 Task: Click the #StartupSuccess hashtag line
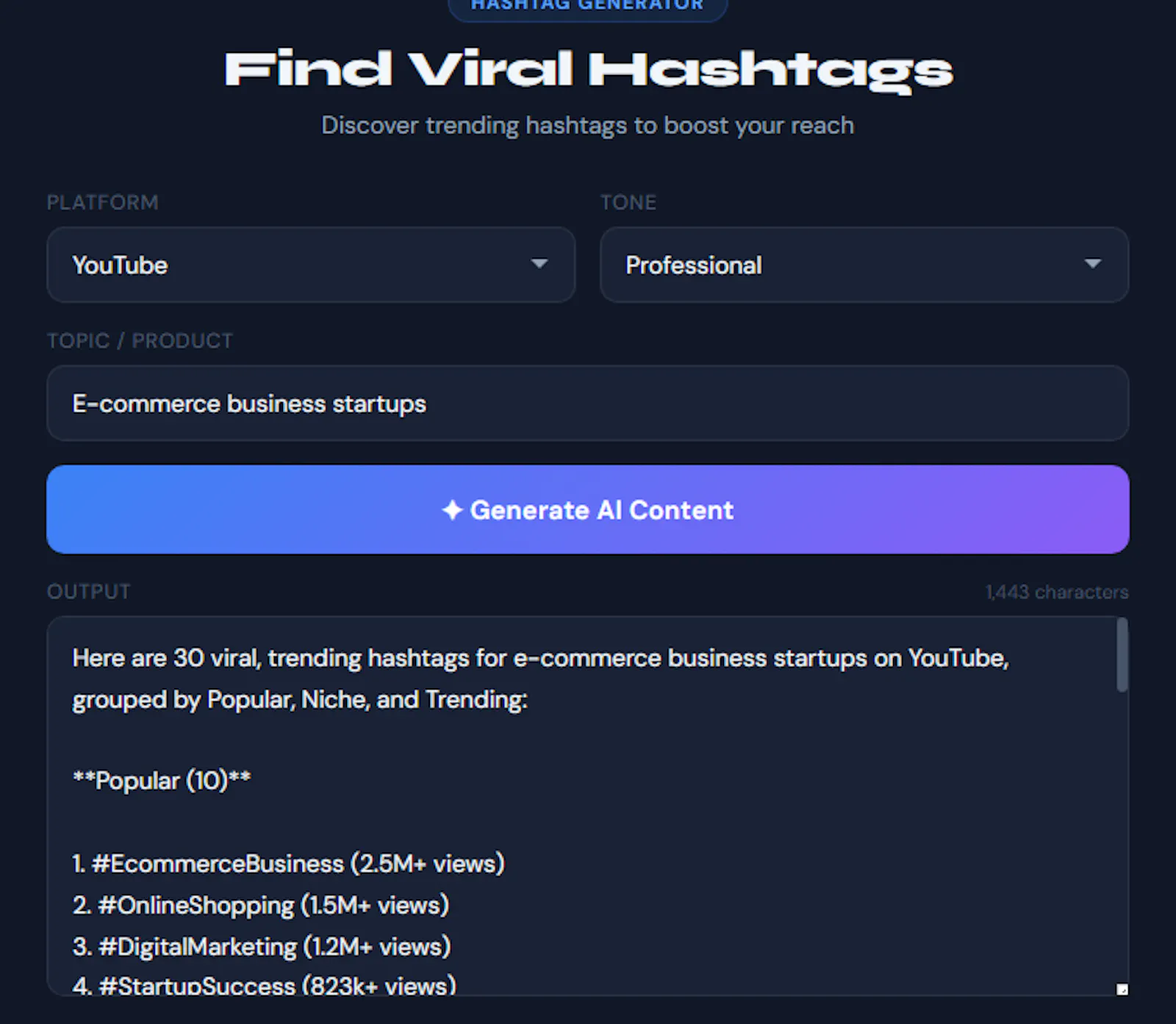265,985
